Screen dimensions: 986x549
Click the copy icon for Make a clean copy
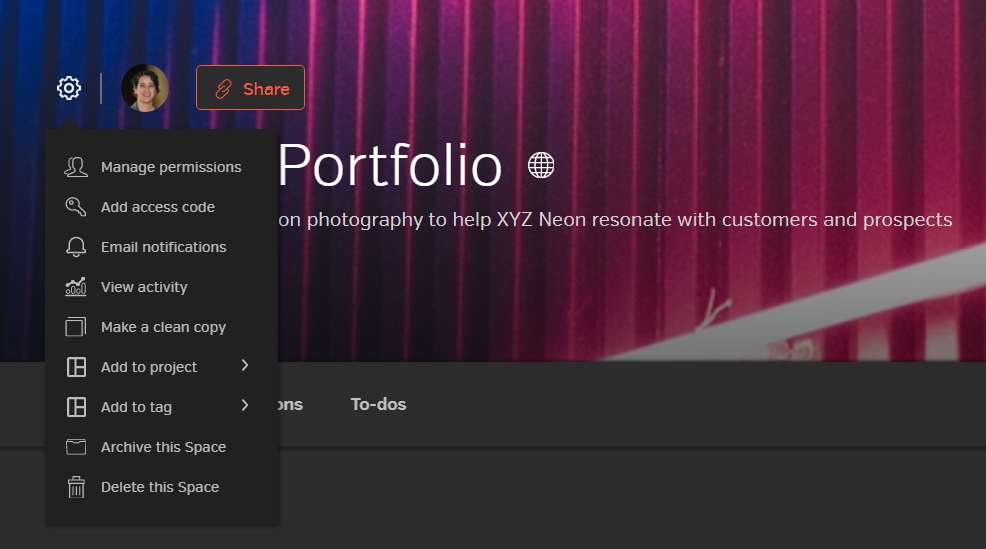(x=76, y=327)
